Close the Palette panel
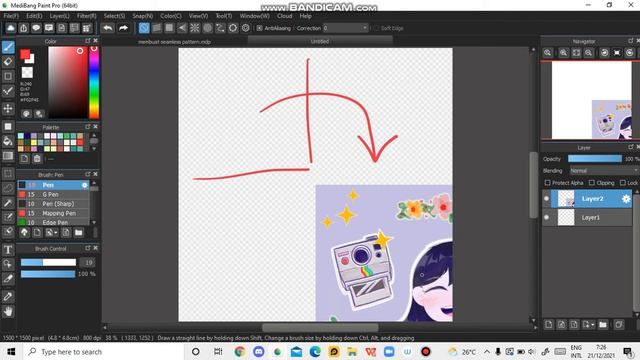This screenshot has width=640, height=360. [x=96, y=127]
